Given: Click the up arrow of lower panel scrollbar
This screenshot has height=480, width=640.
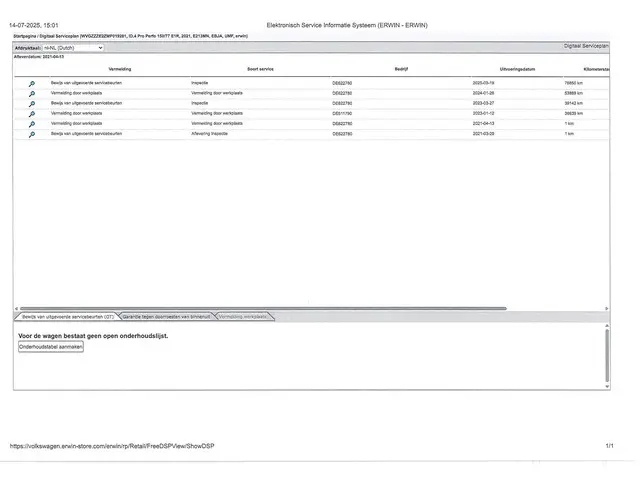Looking at the screenshot, I should (x=607, y=326).
